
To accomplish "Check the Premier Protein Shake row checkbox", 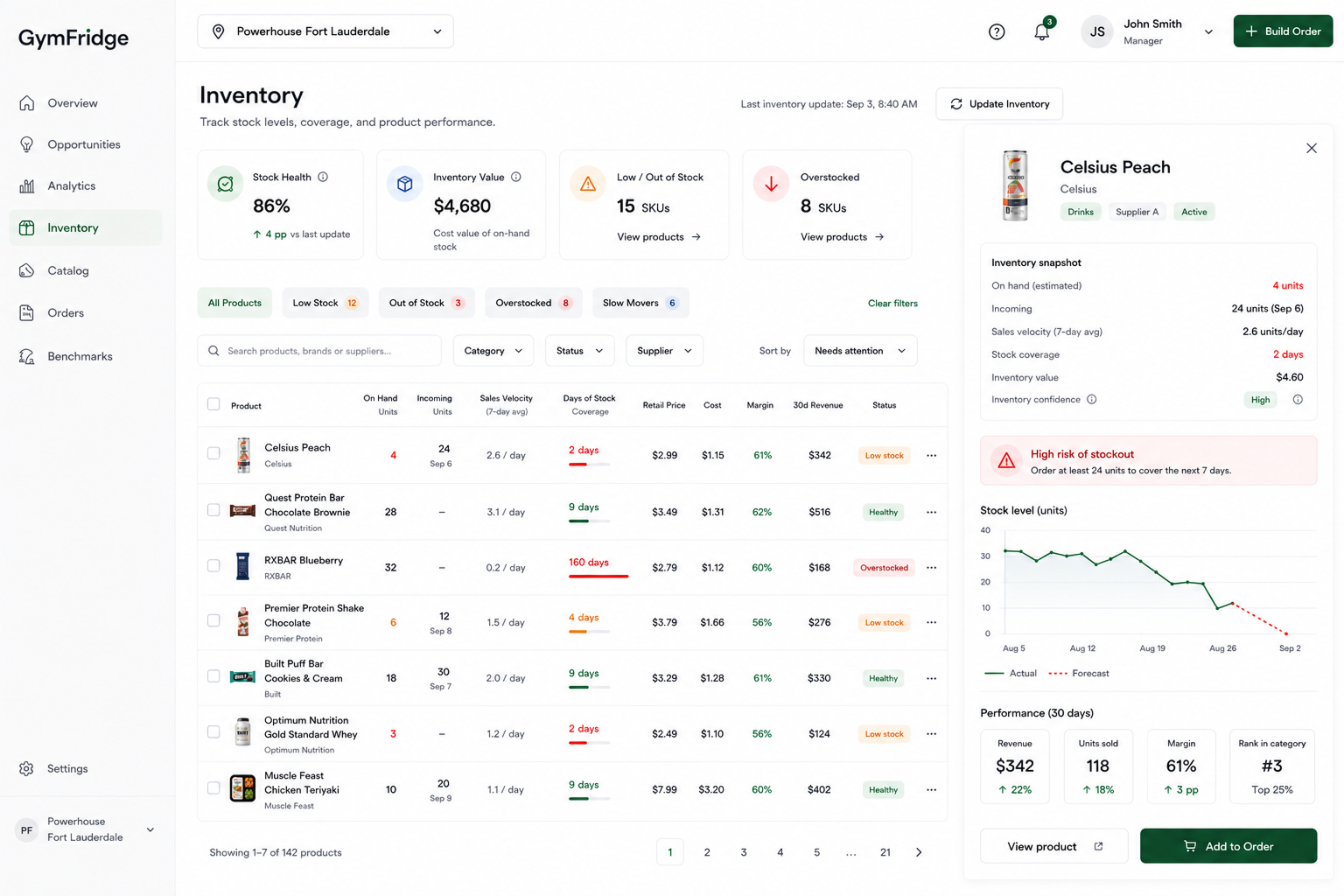I will (213, 620).
